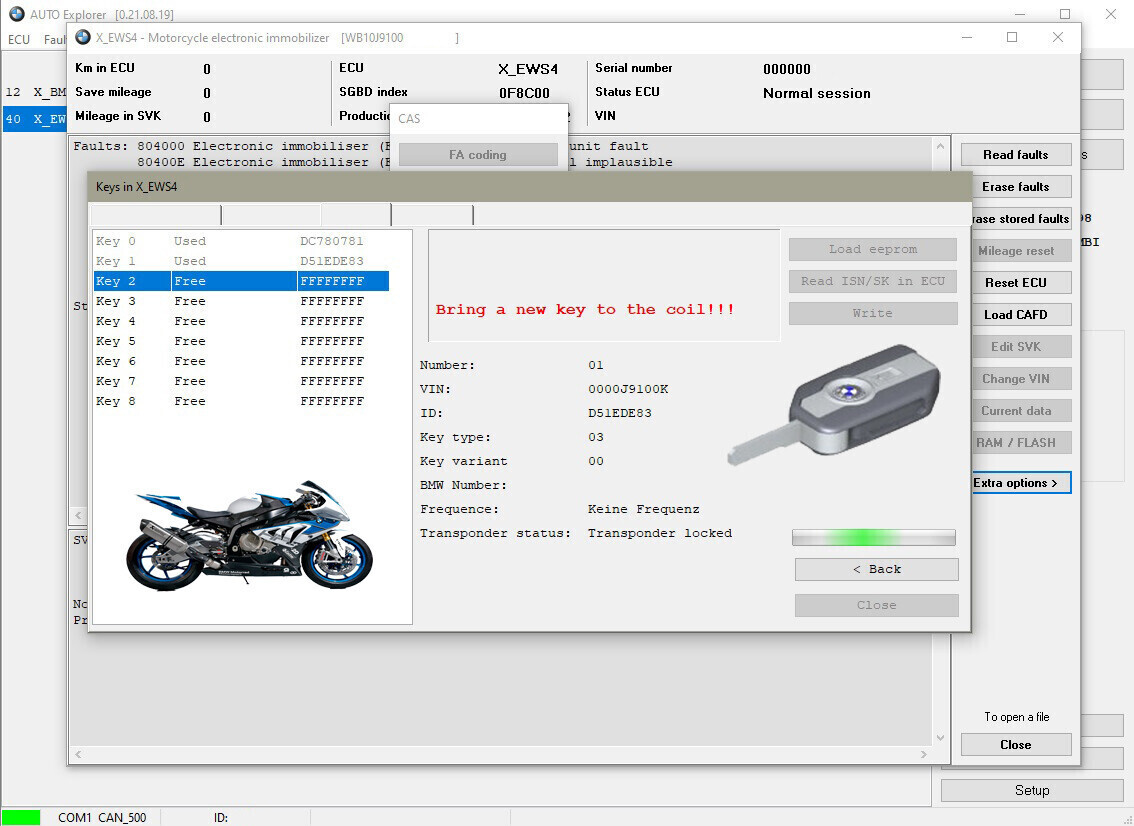Click the BMW motorcycle picture
This screenshot has width=1134, height=826.
[250, 535]
